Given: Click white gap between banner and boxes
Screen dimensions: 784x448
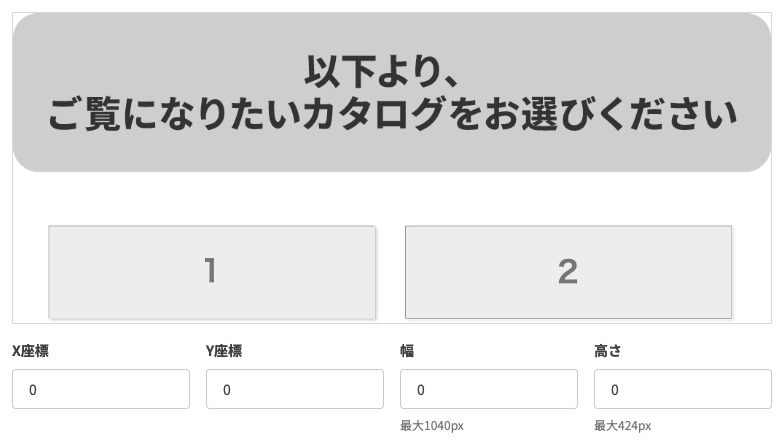Looking at the screenshot, I should tap(392, 198).
